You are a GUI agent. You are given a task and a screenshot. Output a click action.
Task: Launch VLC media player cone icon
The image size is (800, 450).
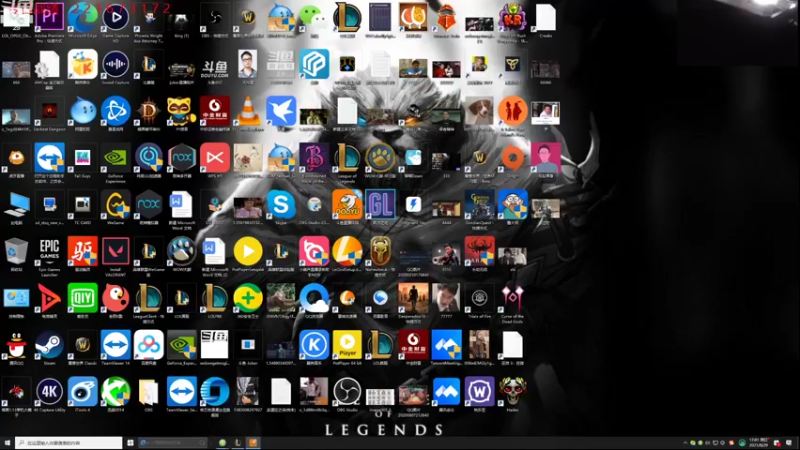coord(248,111)
